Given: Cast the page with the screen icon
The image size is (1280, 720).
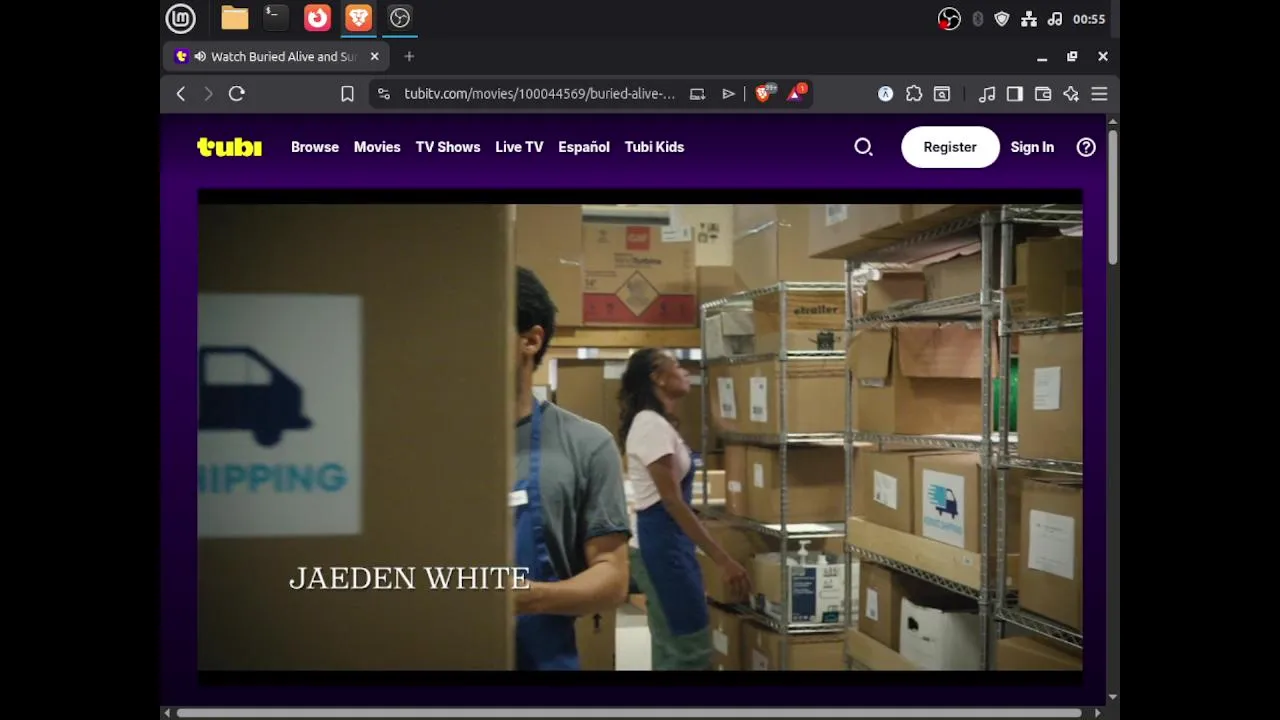Looking at the screenshot, I should coord(698,94).
